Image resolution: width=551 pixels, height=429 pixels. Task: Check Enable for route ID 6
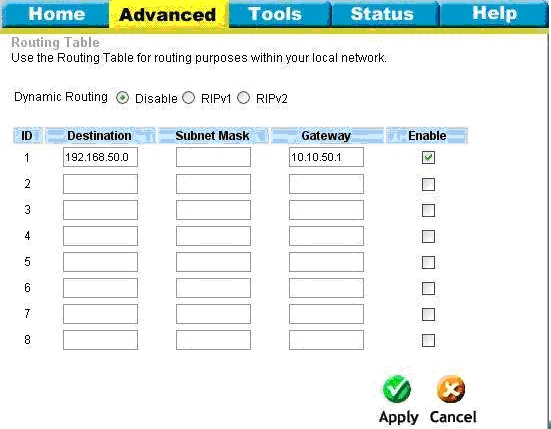coord(428,288)
